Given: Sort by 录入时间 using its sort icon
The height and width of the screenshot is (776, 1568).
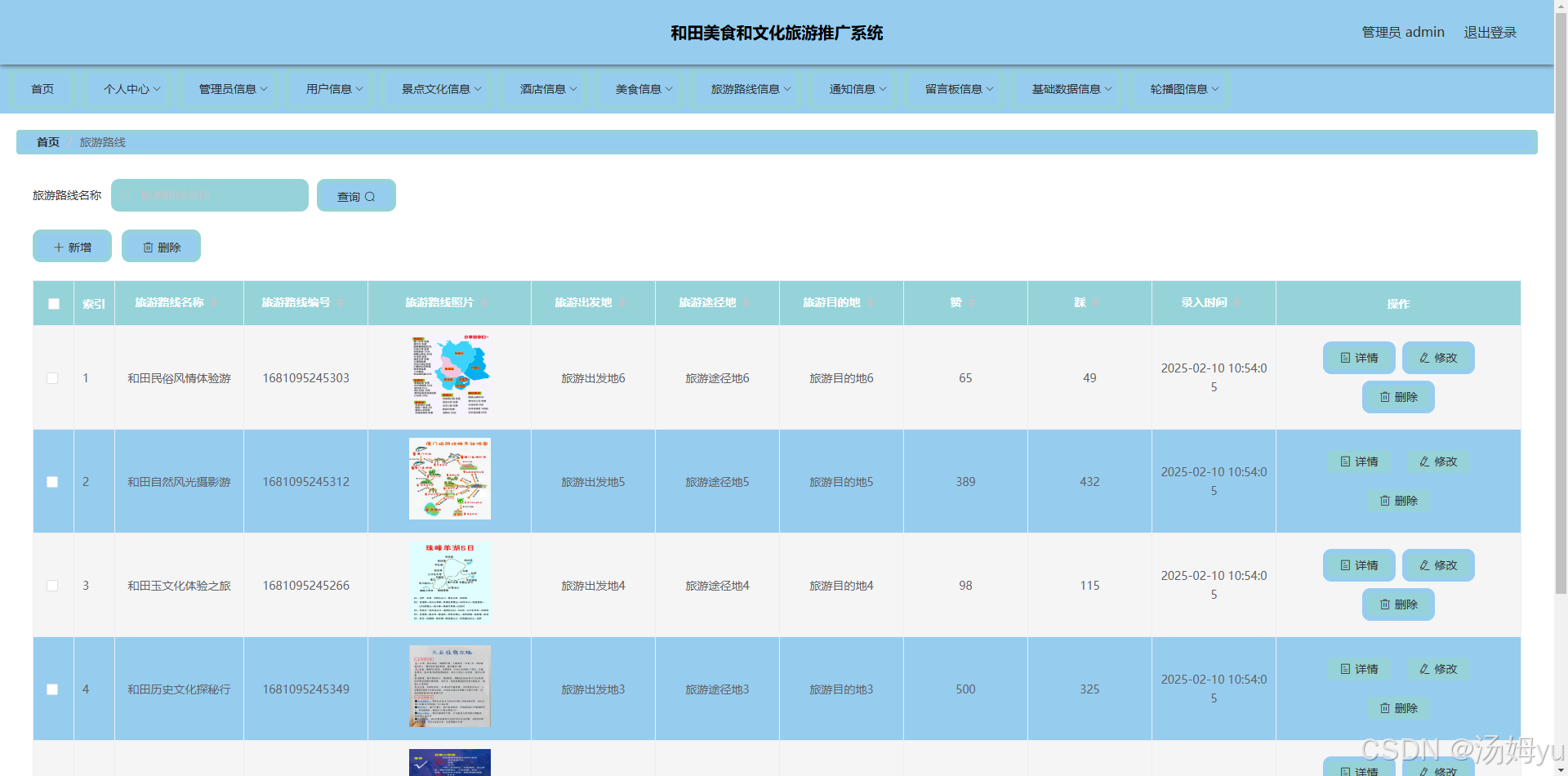Looking at the screenshot, I should [x=1237, y=303].
